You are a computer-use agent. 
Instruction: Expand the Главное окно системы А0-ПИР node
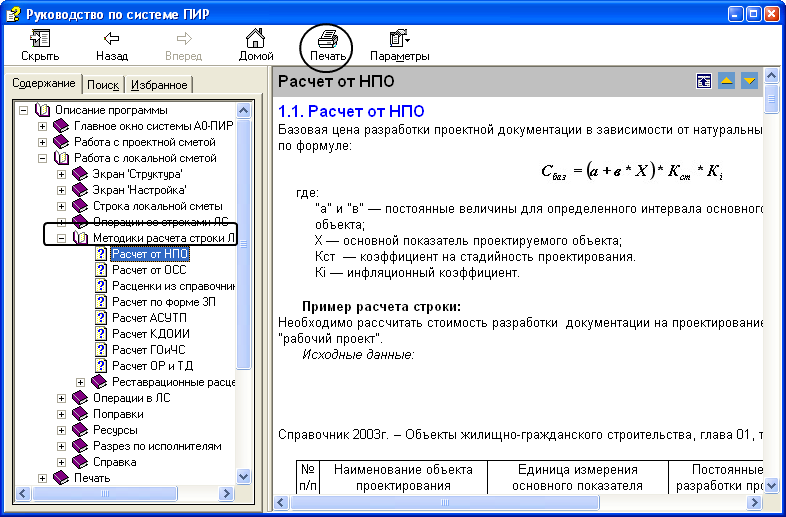point(42,126)
